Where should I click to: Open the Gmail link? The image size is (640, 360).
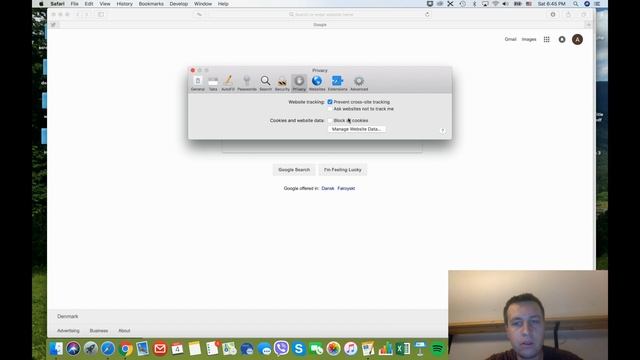pyautogui.click(x=510, y=39)
